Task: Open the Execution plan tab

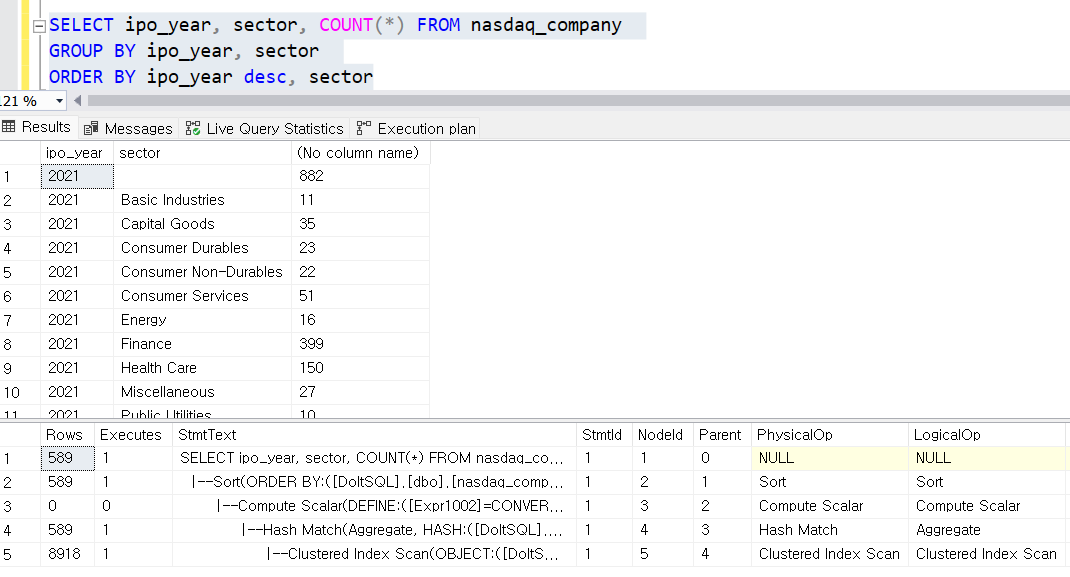Action: [x=416, y=128]
